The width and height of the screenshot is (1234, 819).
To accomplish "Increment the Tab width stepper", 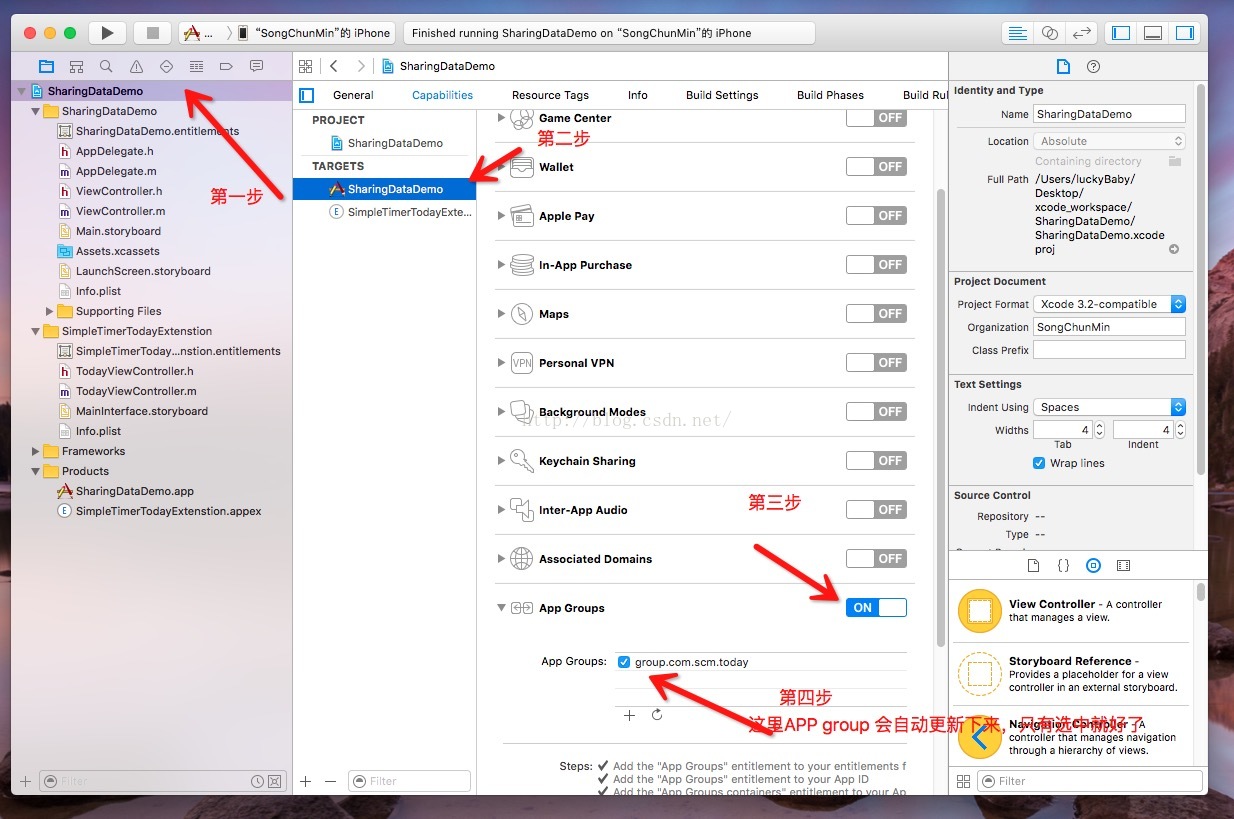I will (1099, 425).
